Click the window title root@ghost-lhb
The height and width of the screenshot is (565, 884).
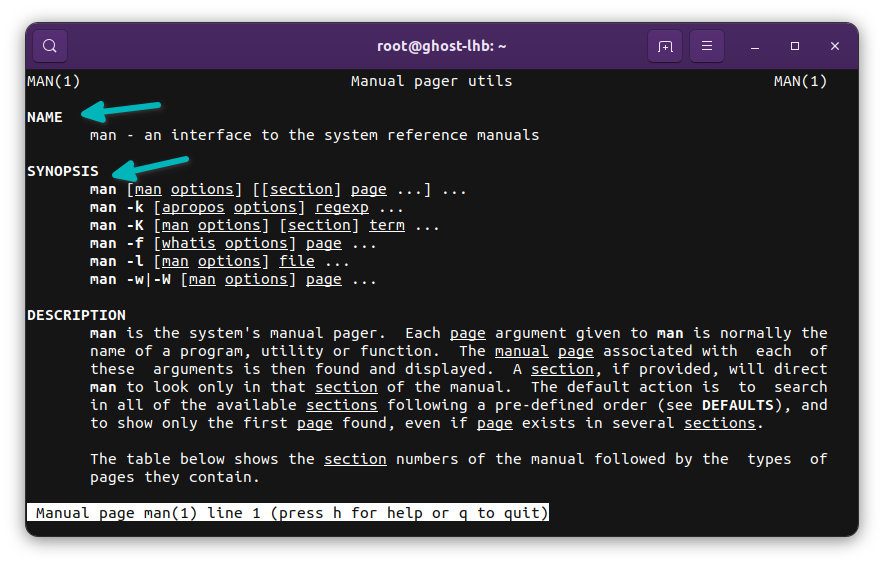coord(441,46)
